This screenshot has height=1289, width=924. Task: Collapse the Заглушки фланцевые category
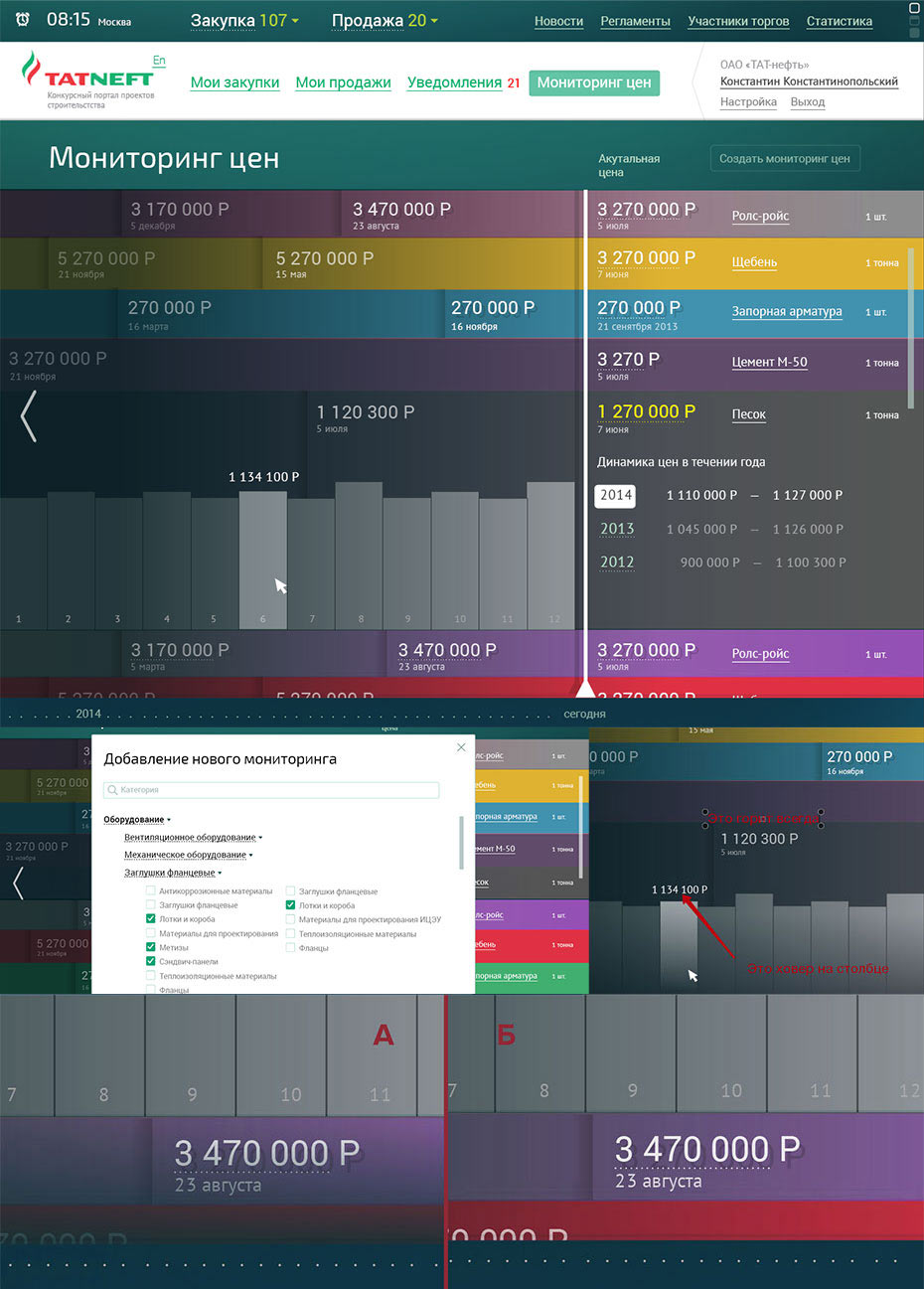[x=172, y=873]
